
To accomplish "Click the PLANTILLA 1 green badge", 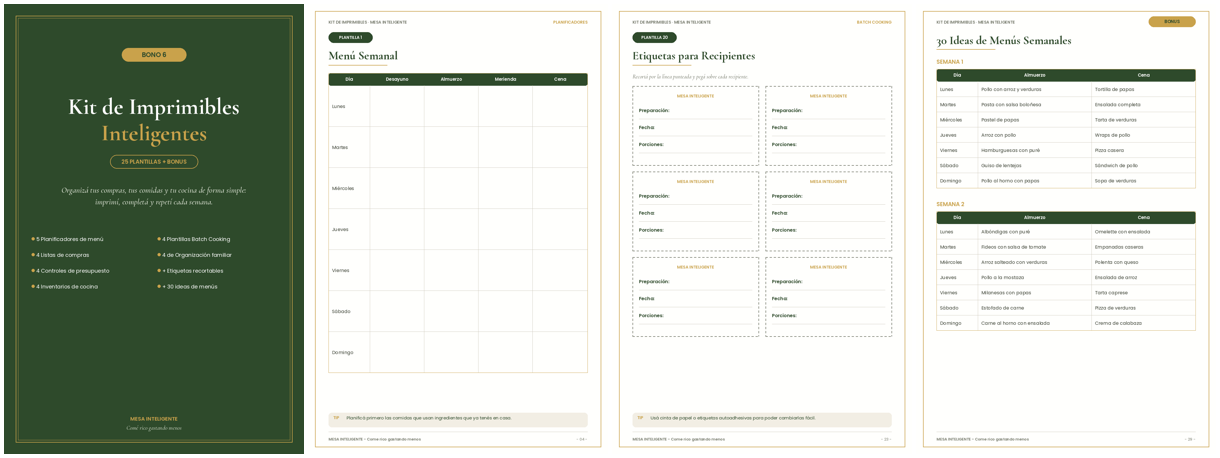I will (350, 37).
